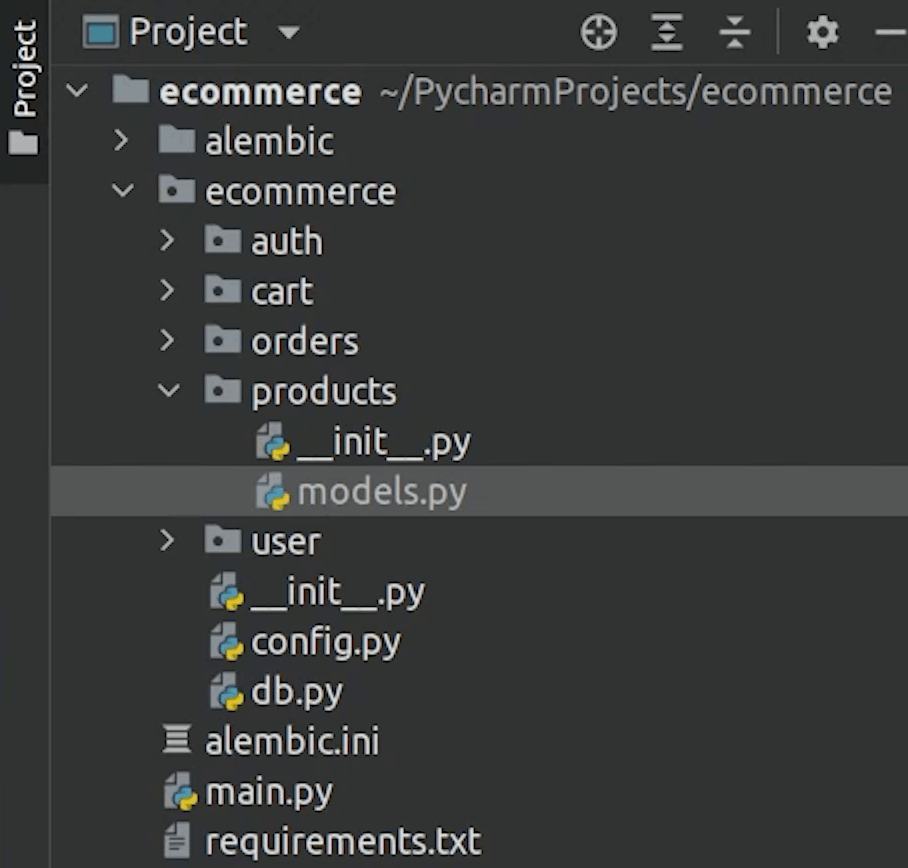Expand the auth package arrow
The image size is (908, 868).
(168, 241)
